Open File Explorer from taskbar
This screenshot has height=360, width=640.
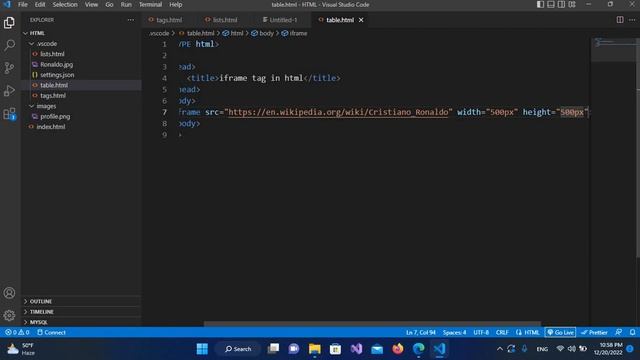pyautogui.click(x=314, y=349)
